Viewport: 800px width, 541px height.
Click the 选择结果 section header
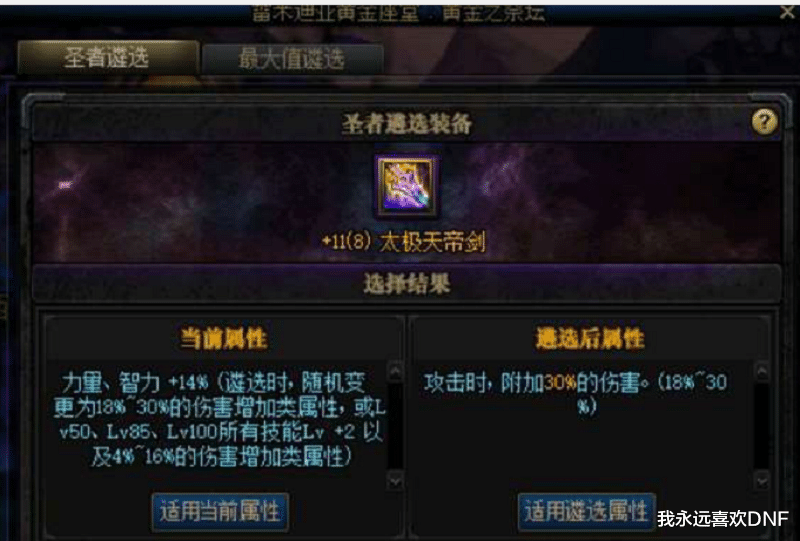point(406,284)
